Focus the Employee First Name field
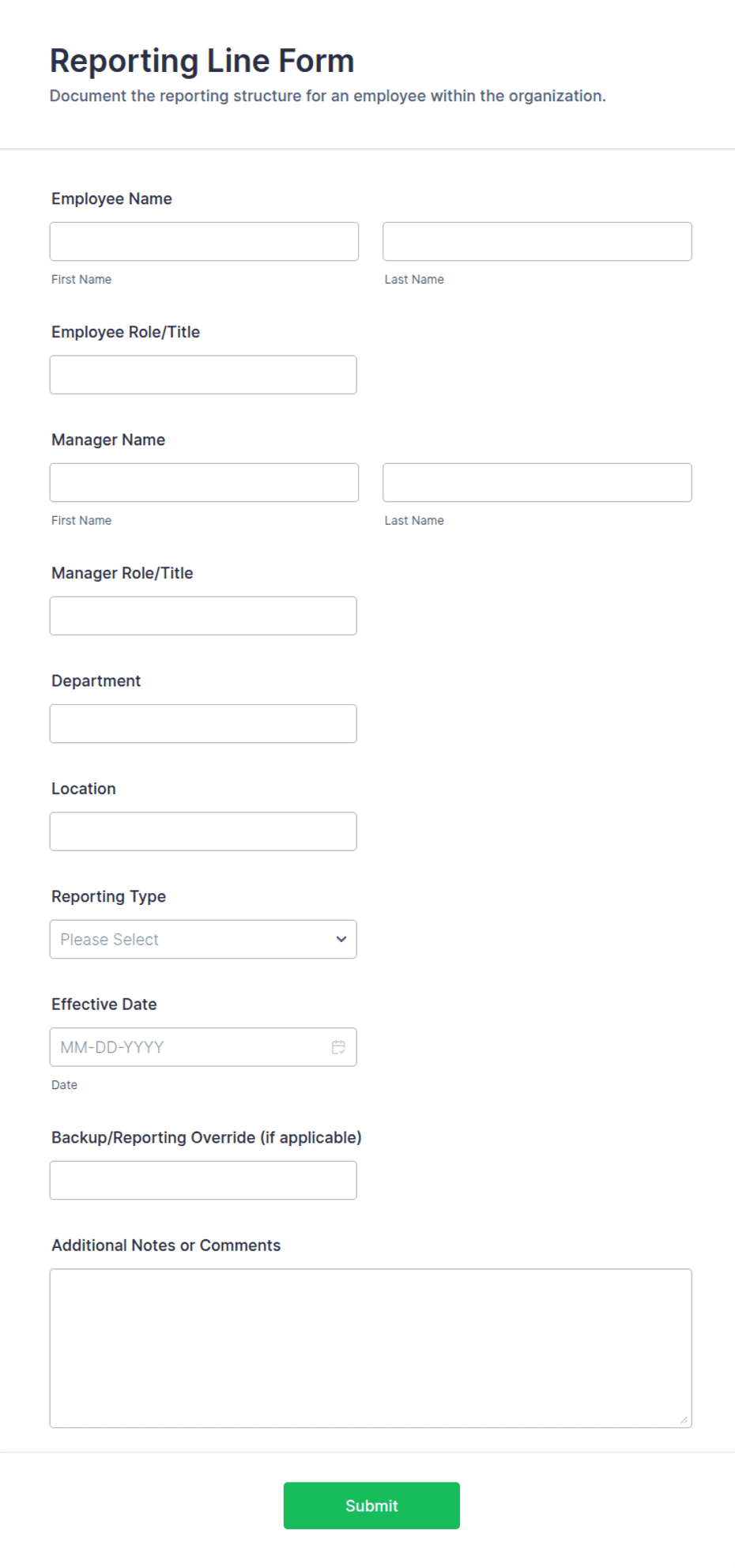Screen dimensions: 735x1568 click(x=204, y=241)
